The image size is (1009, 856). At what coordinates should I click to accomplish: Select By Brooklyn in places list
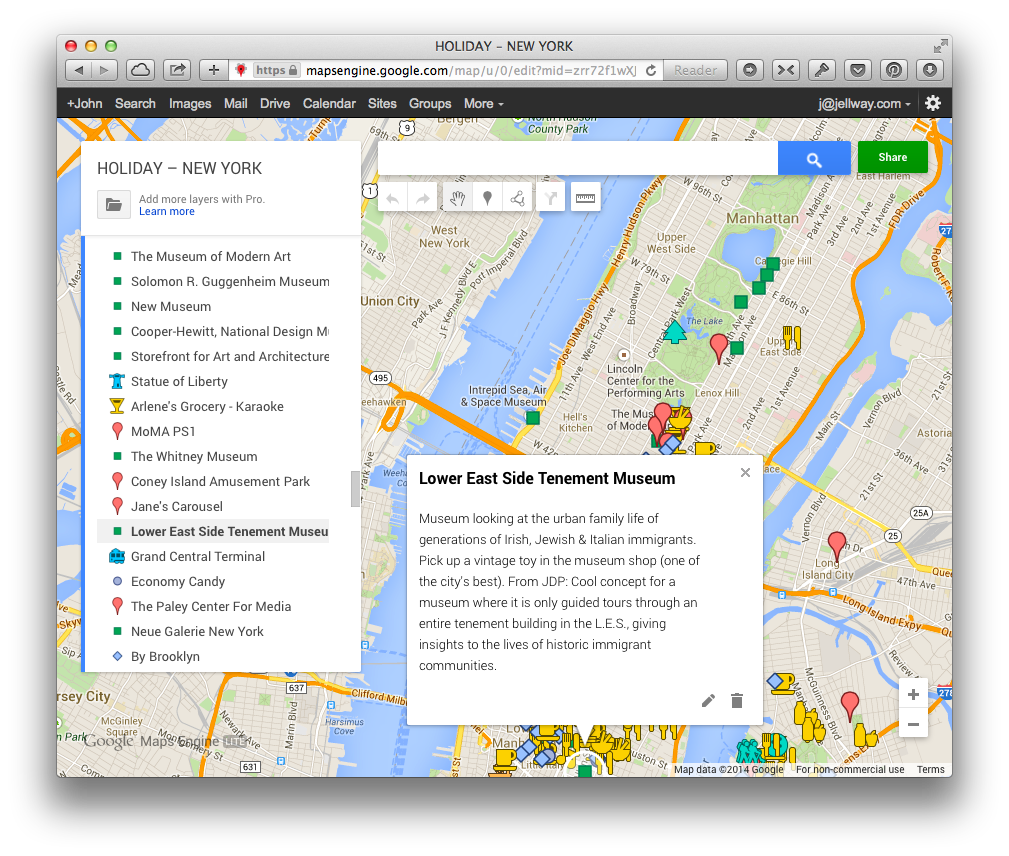pos(165,656)
